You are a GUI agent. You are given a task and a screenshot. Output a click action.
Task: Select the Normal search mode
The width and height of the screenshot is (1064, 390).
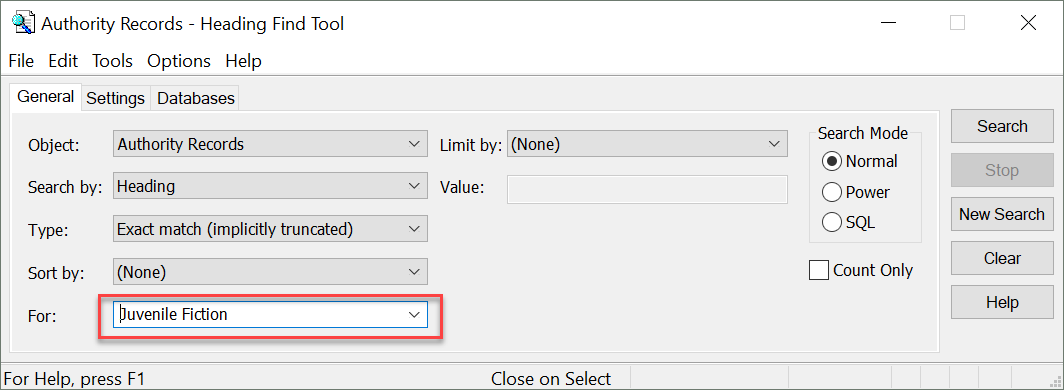point(832,161)
